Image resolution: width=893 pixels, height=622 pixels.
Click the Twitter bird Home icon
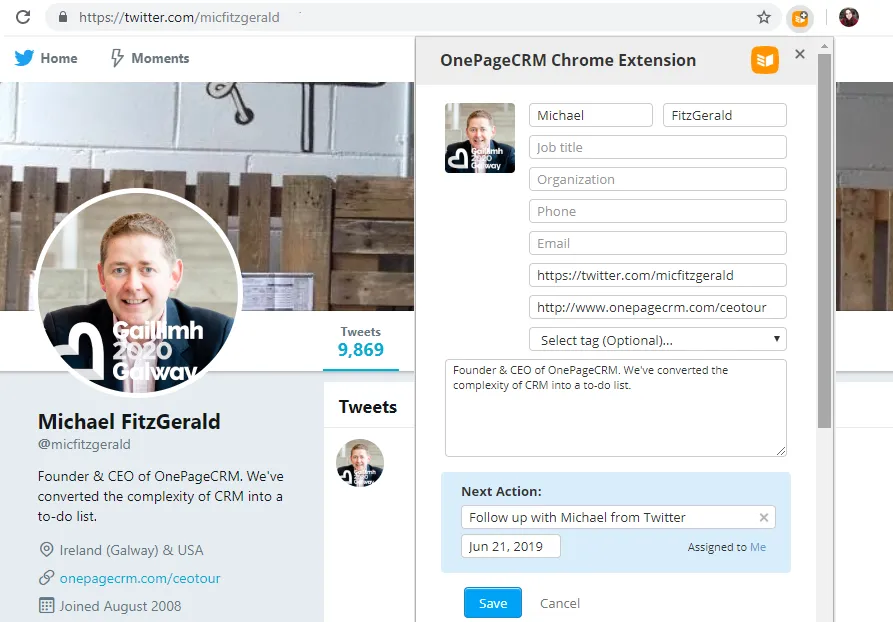pos(24,58)
